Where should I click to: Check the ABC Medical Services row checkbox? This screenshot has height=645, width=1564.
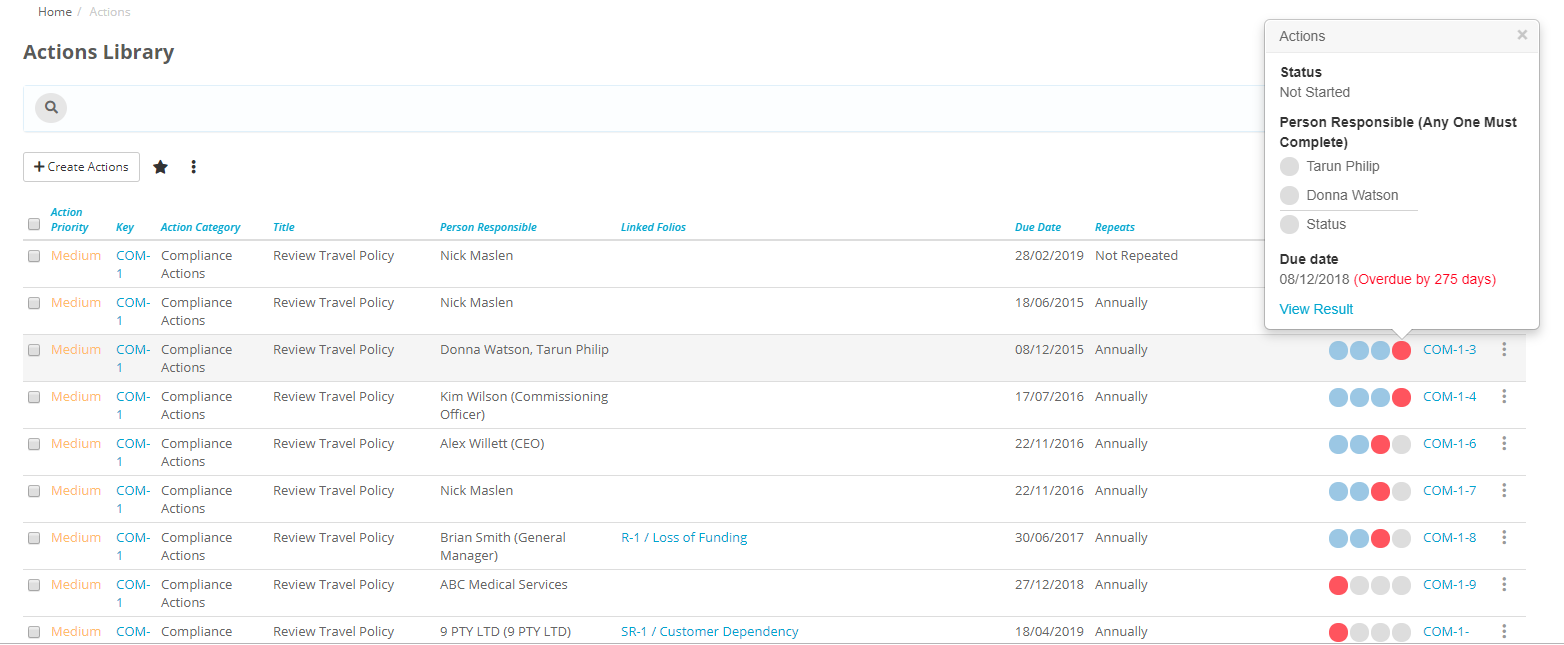click(34, 585)
